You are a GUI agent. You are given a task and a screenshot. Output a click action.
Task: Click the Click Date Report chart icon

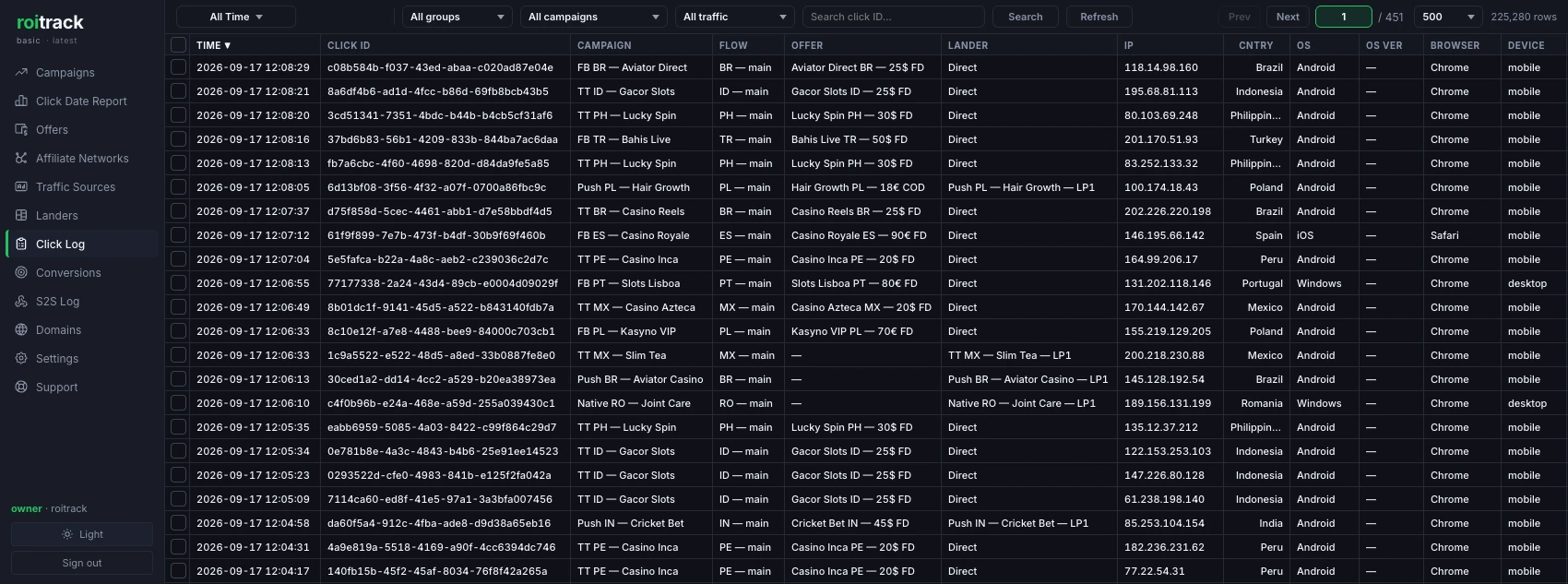[21, 101]
